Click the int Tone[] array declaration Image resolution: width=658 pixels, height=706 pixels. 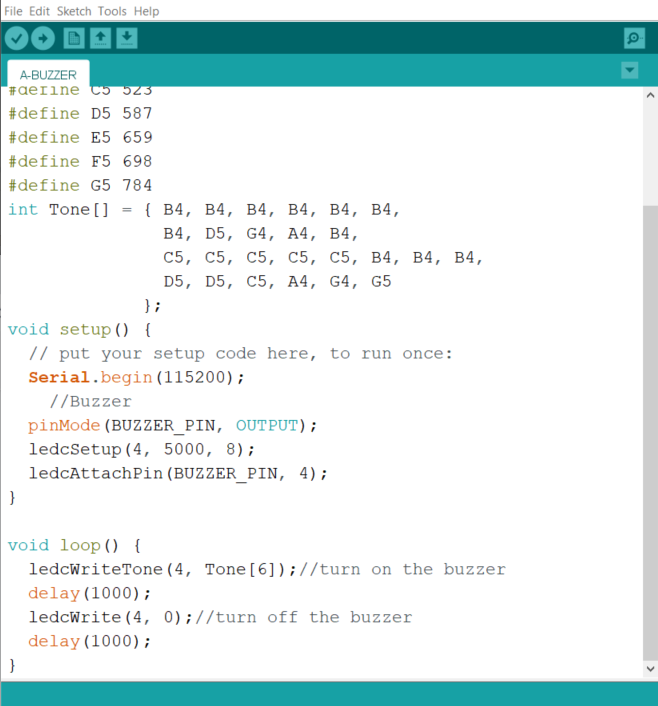(70, 209)
